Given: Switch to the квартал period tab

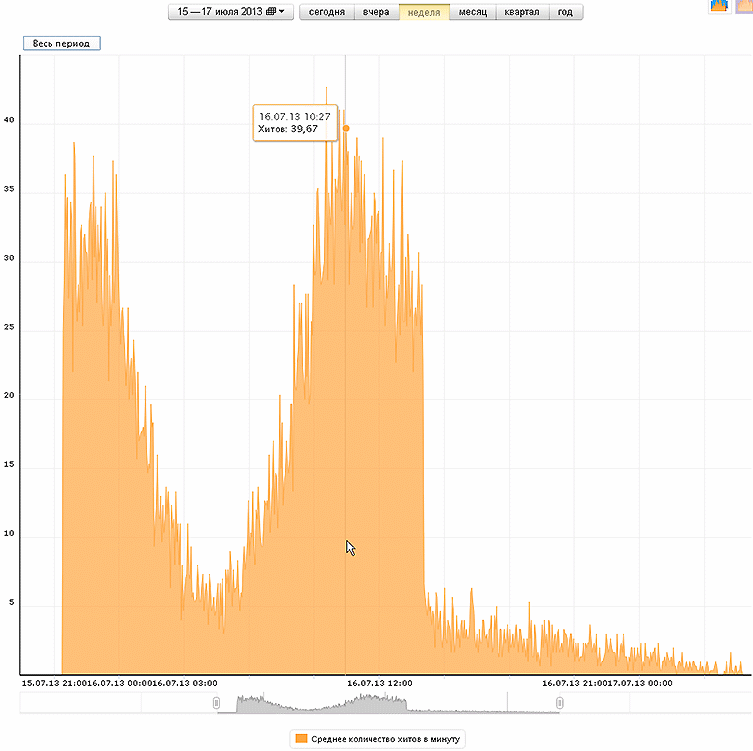Looking at the screenshot, I should tap(522, 12).
